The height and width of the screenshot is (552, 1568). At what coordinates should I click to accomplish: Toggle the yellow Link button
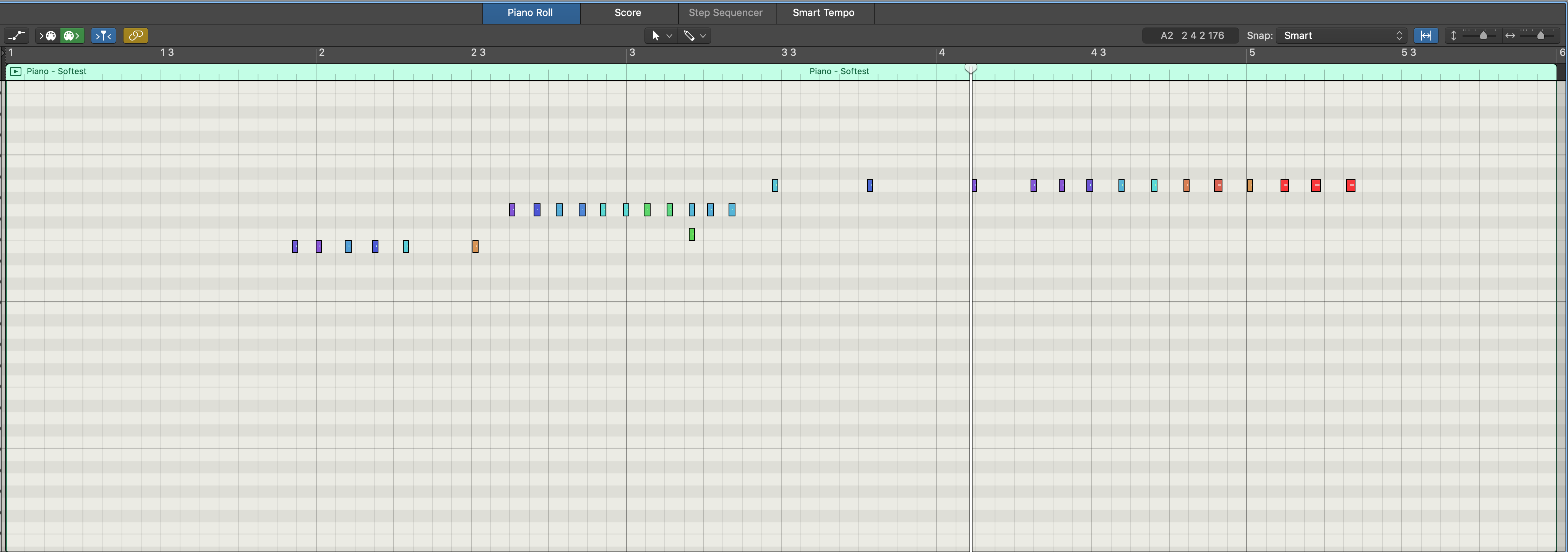pyautogui.click(x=135, y=35)
